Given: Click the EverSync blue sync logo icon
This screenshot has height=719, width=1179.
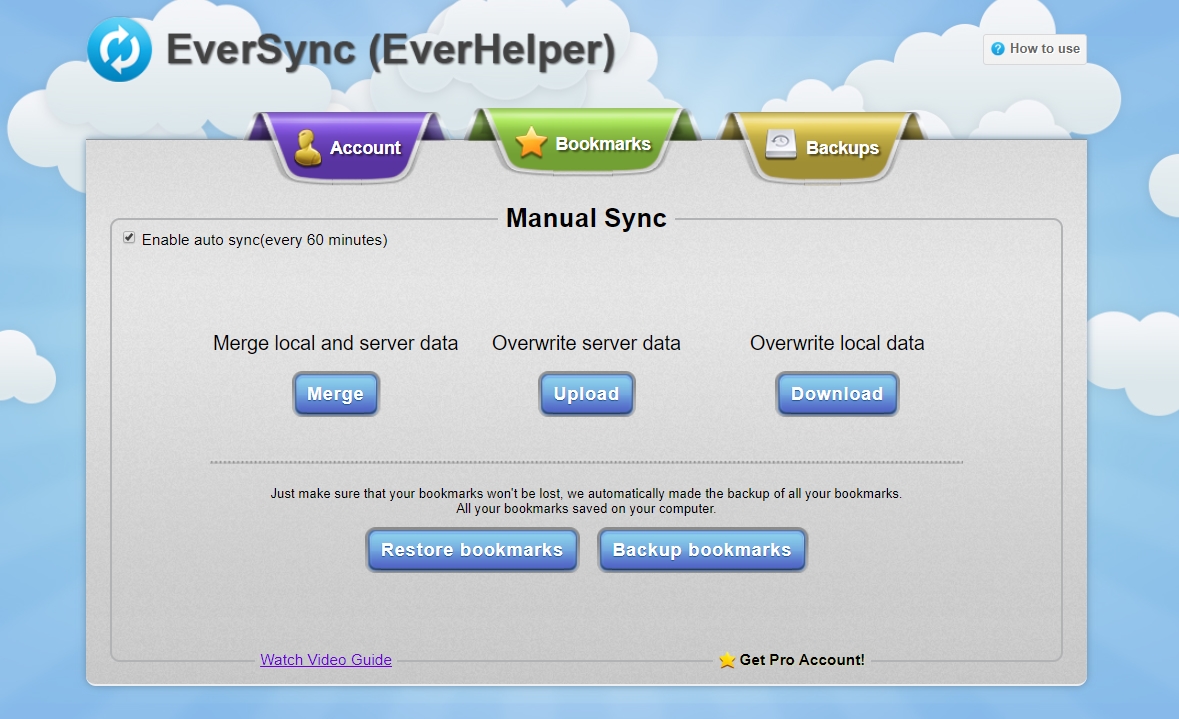Looking at the screenshot, I should click(120, 50).
